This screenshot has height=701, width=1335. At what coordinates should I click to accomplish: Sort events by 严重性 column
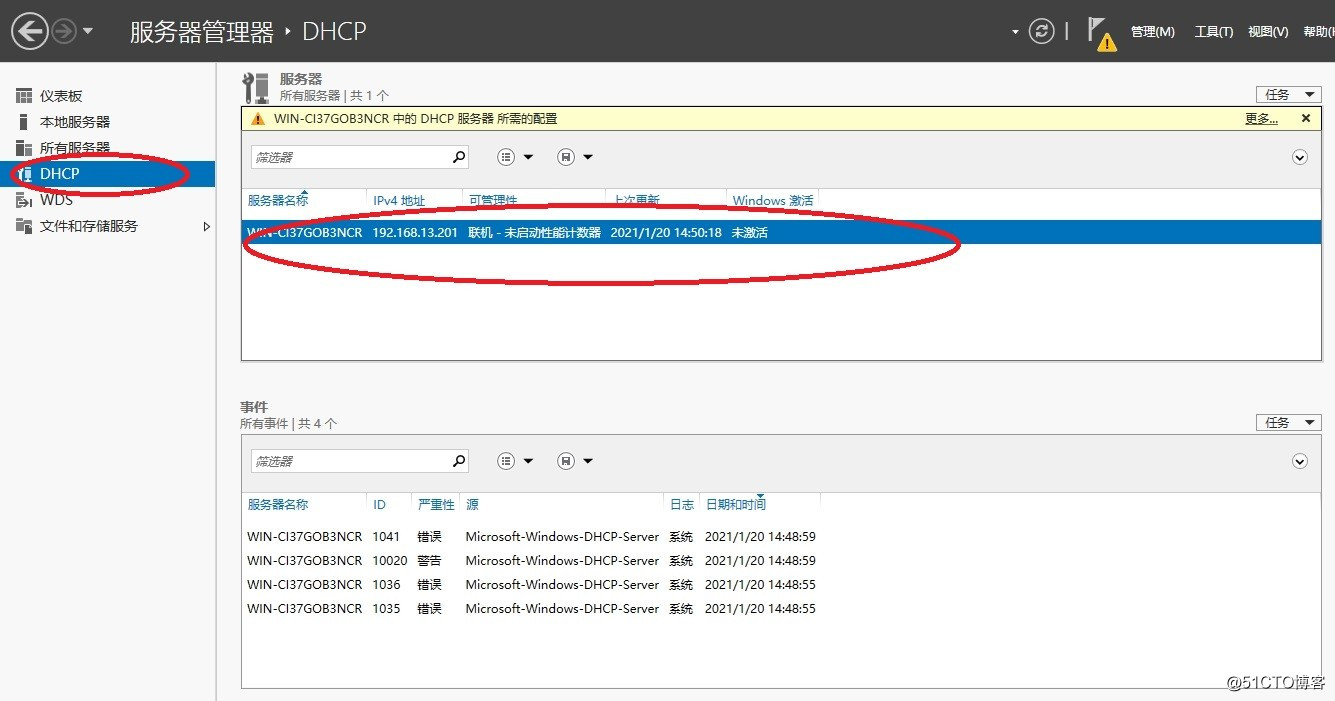click(x=436, y=504)
